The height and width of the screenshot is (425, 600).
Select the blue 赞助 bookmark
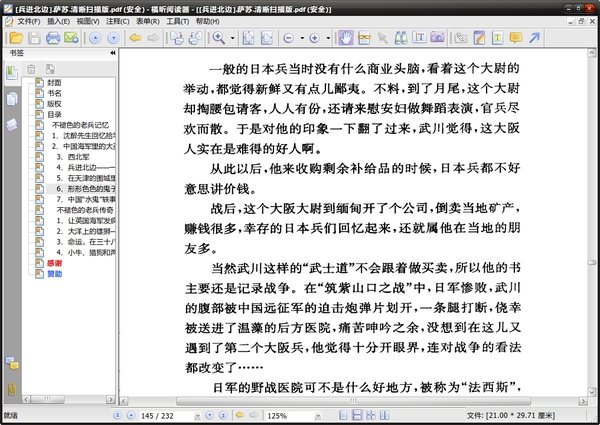pos(54,273)
